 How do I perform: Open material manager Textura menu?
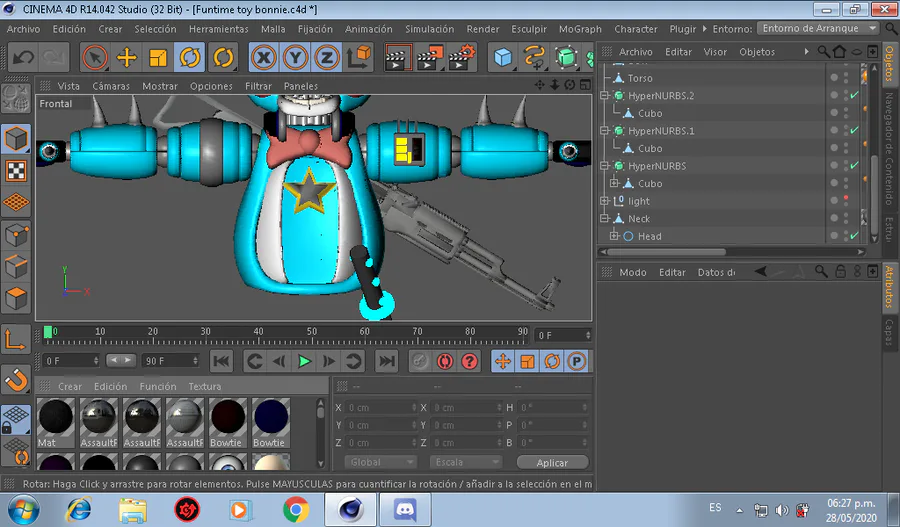pos(204,386)
